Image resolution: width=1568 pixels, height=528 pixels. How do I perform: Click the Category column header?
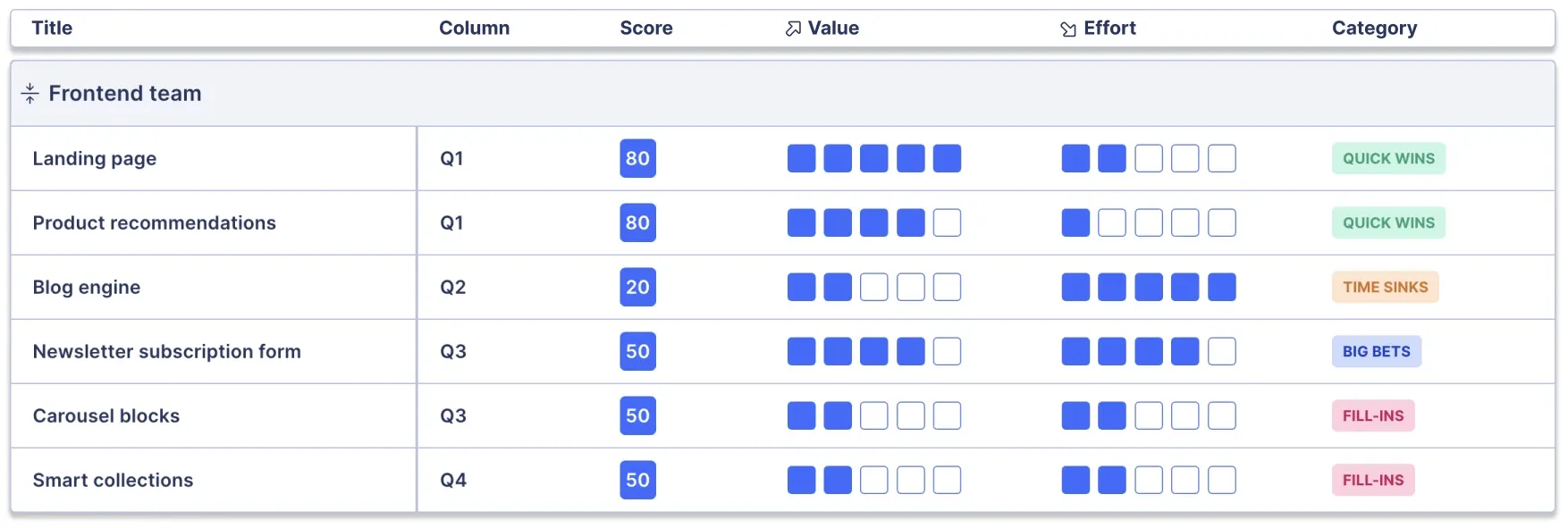pyautogui.click(x=1374, y=29)
